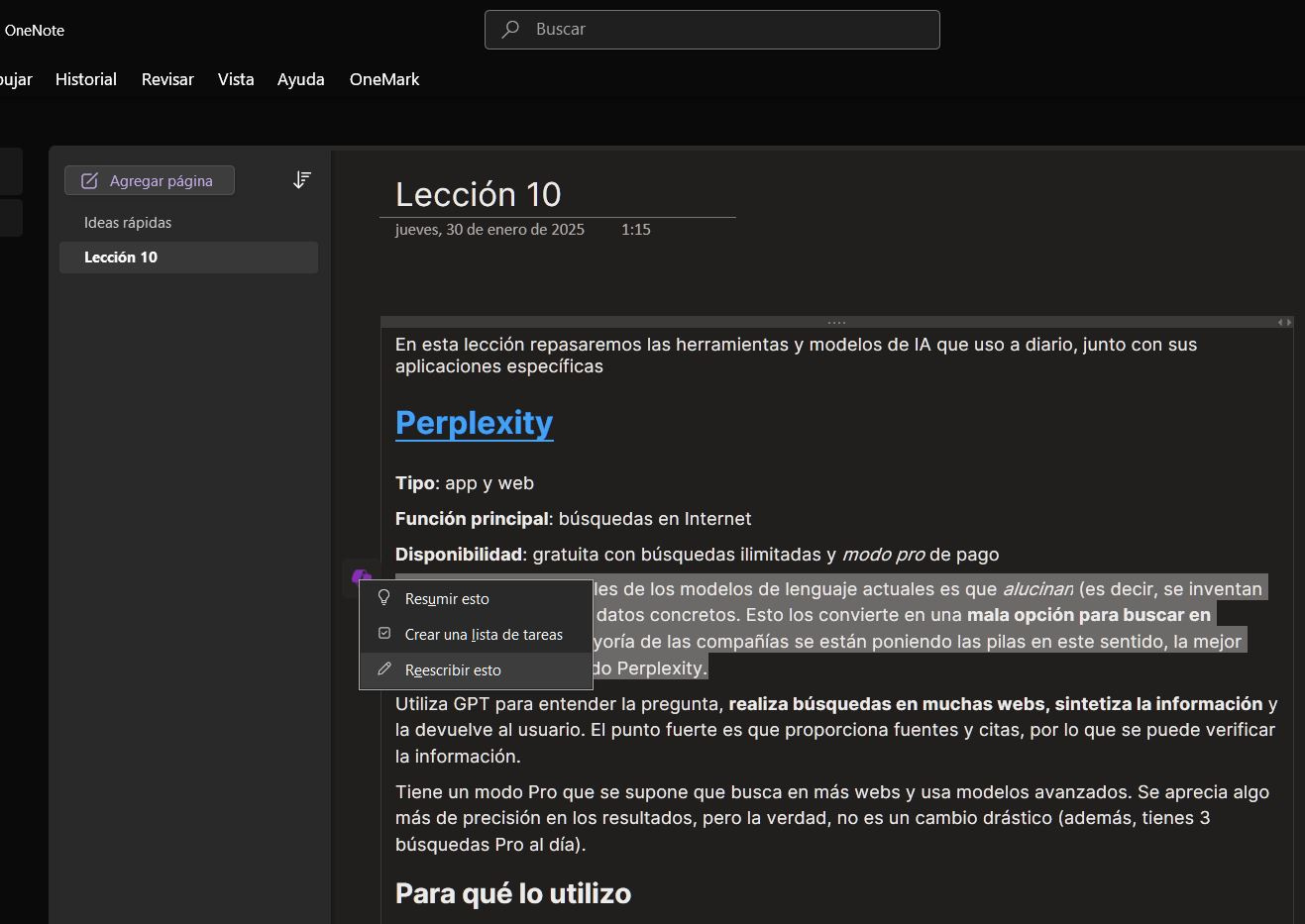Click the intro paragraph En esta lección repasaremos
The height and width of the screenshot is (924, 1305).
click(x=796, y=356)
